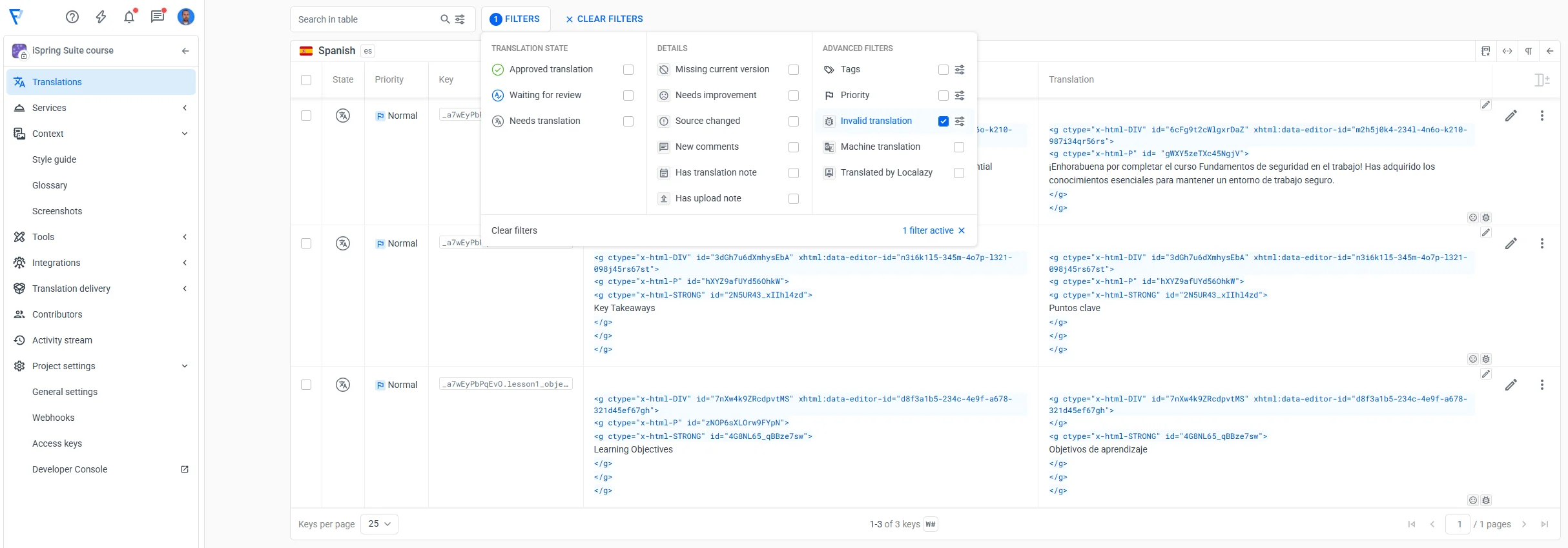This screenshot has height=548, width=1568.
Task: Open Developer Console external link icon
Action: coord(185,469)
